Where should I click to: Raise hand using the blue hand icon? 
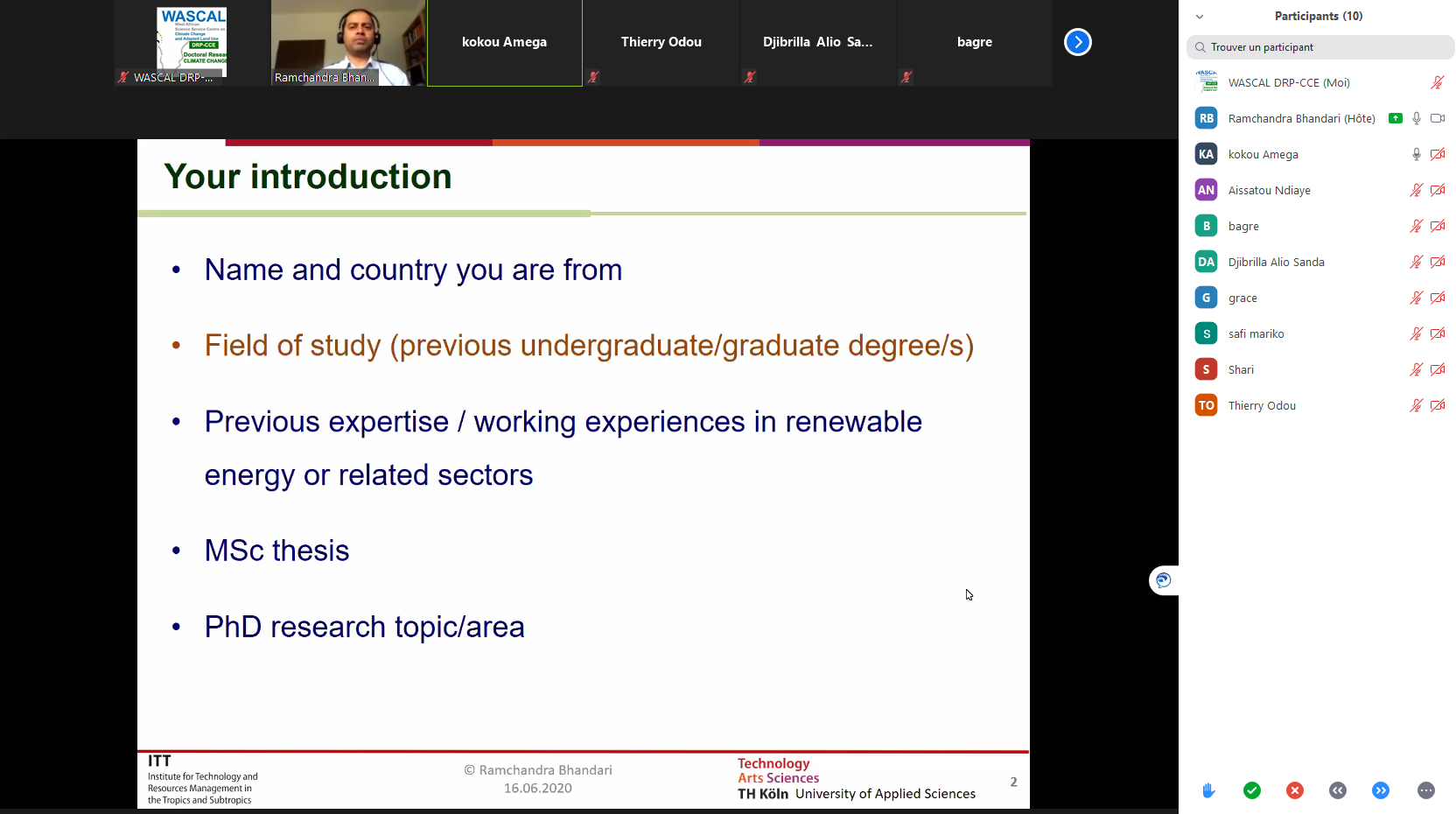point(1208,790)
